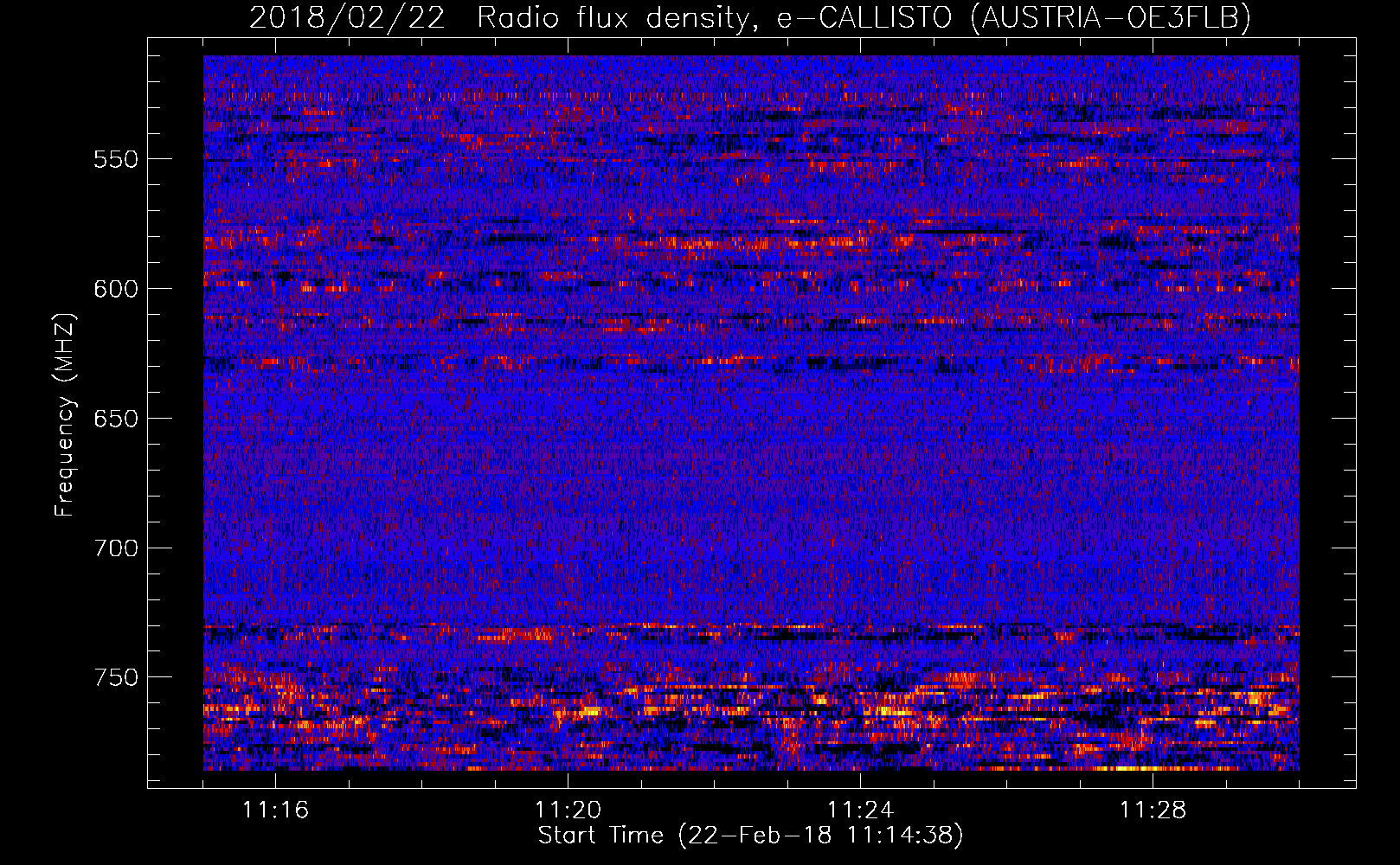The height and width of the screenshot is (865, 1400).
Task: Click the Frequency (MHZ) axis title
Action: 65,415
